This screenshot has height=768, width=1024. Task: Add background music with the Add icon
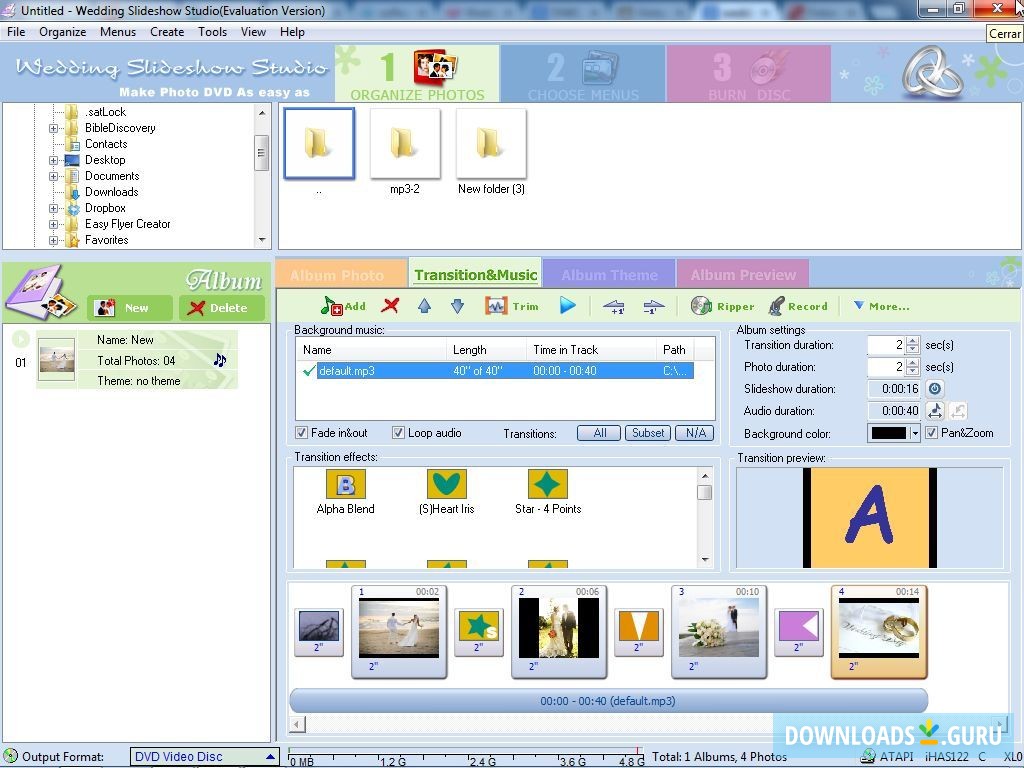coord(343,306)
